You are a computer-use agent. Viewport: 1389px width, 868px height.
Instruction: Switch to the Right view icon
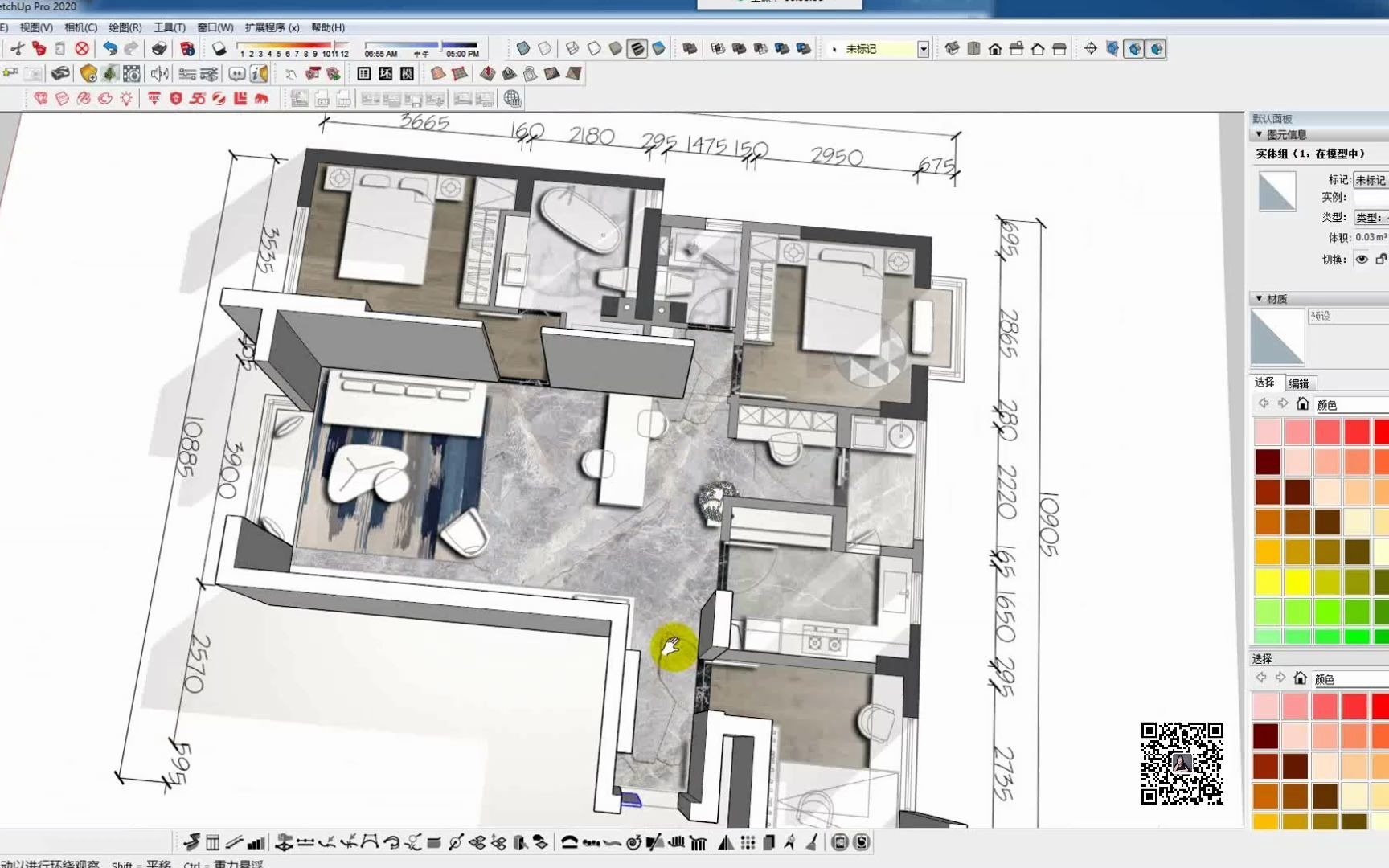pyautogui.click(x=1017, y=49)
